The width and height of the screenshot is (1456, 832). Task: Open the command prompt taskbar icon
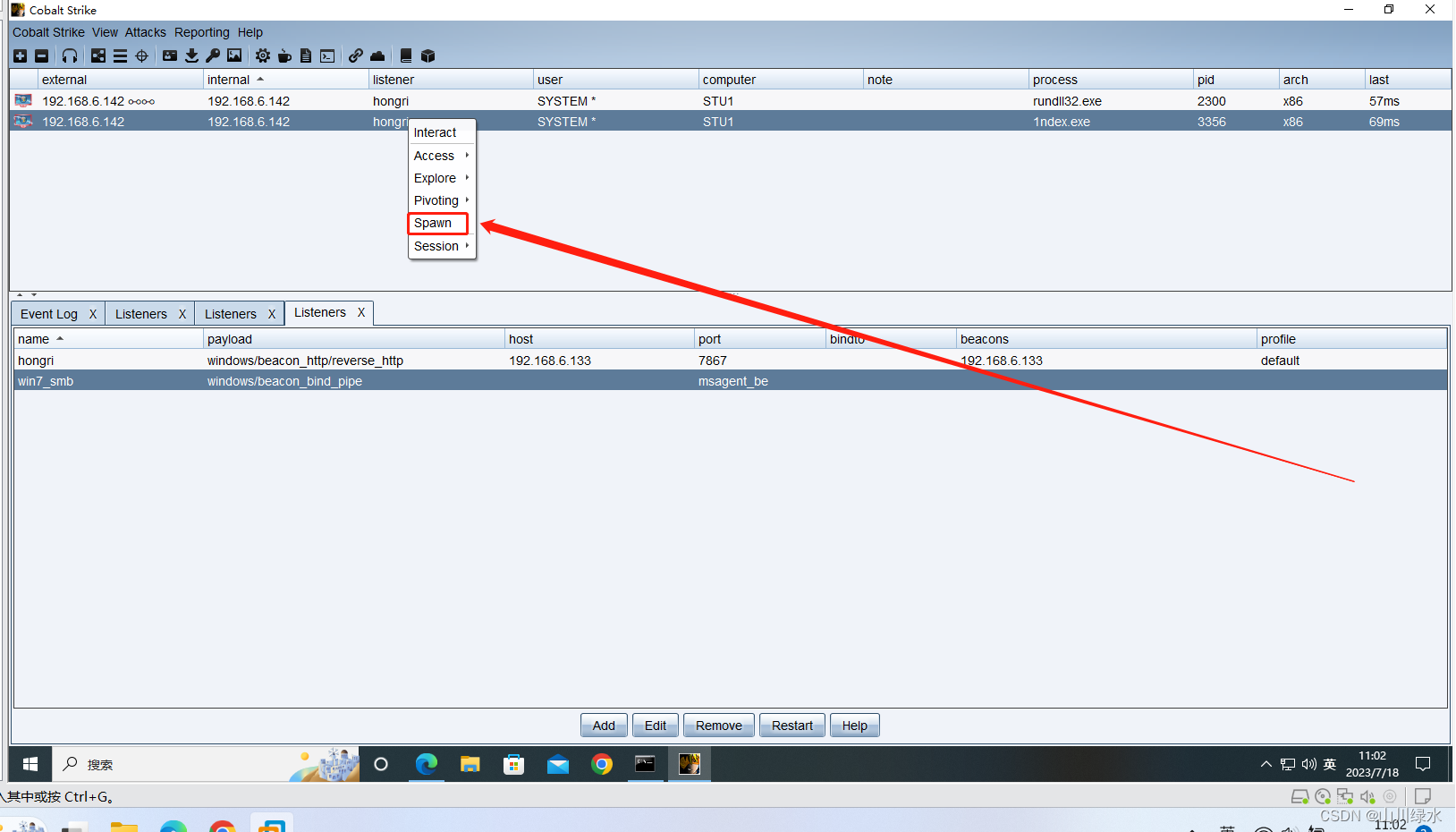click(x=645, y=764)
